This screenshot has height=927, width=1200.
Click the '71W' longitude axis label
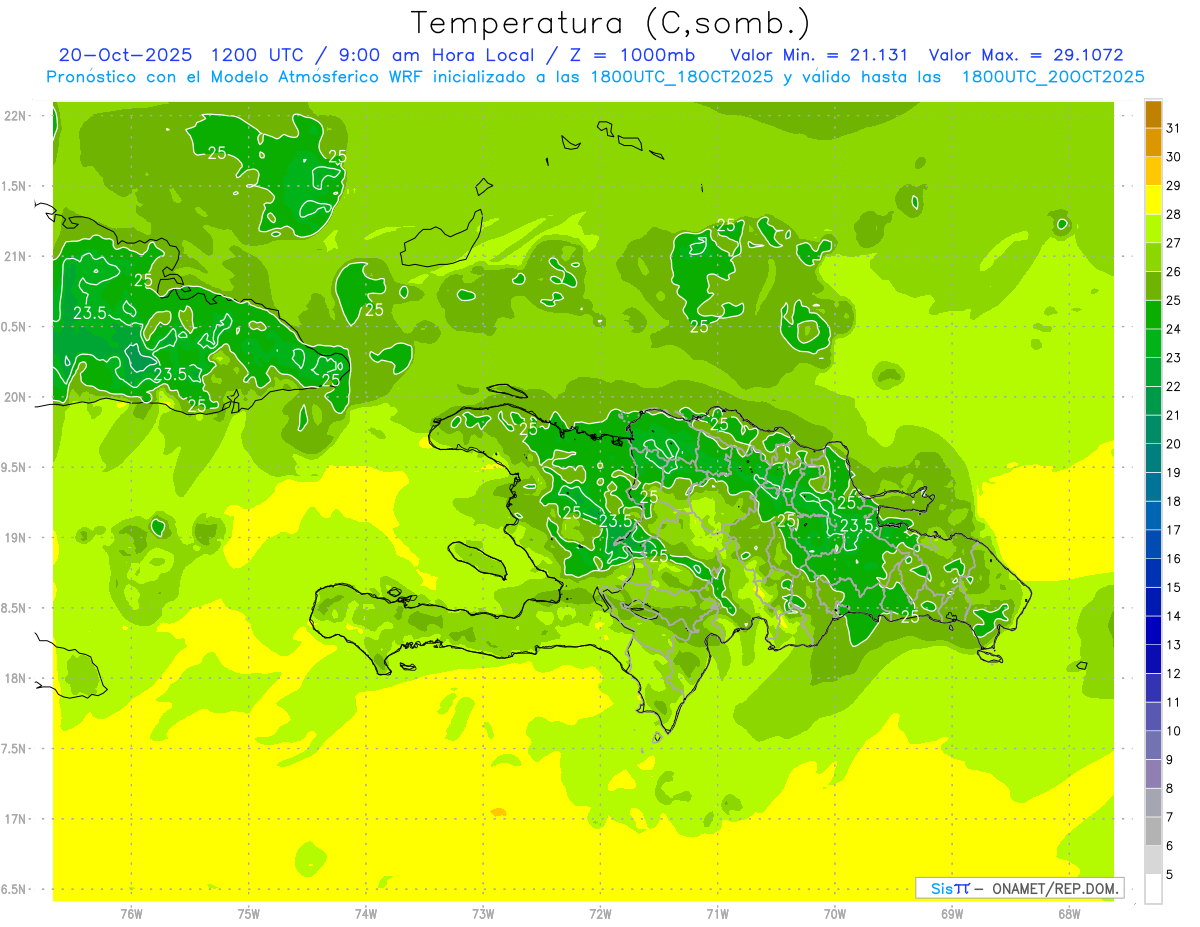pos(717,913)
